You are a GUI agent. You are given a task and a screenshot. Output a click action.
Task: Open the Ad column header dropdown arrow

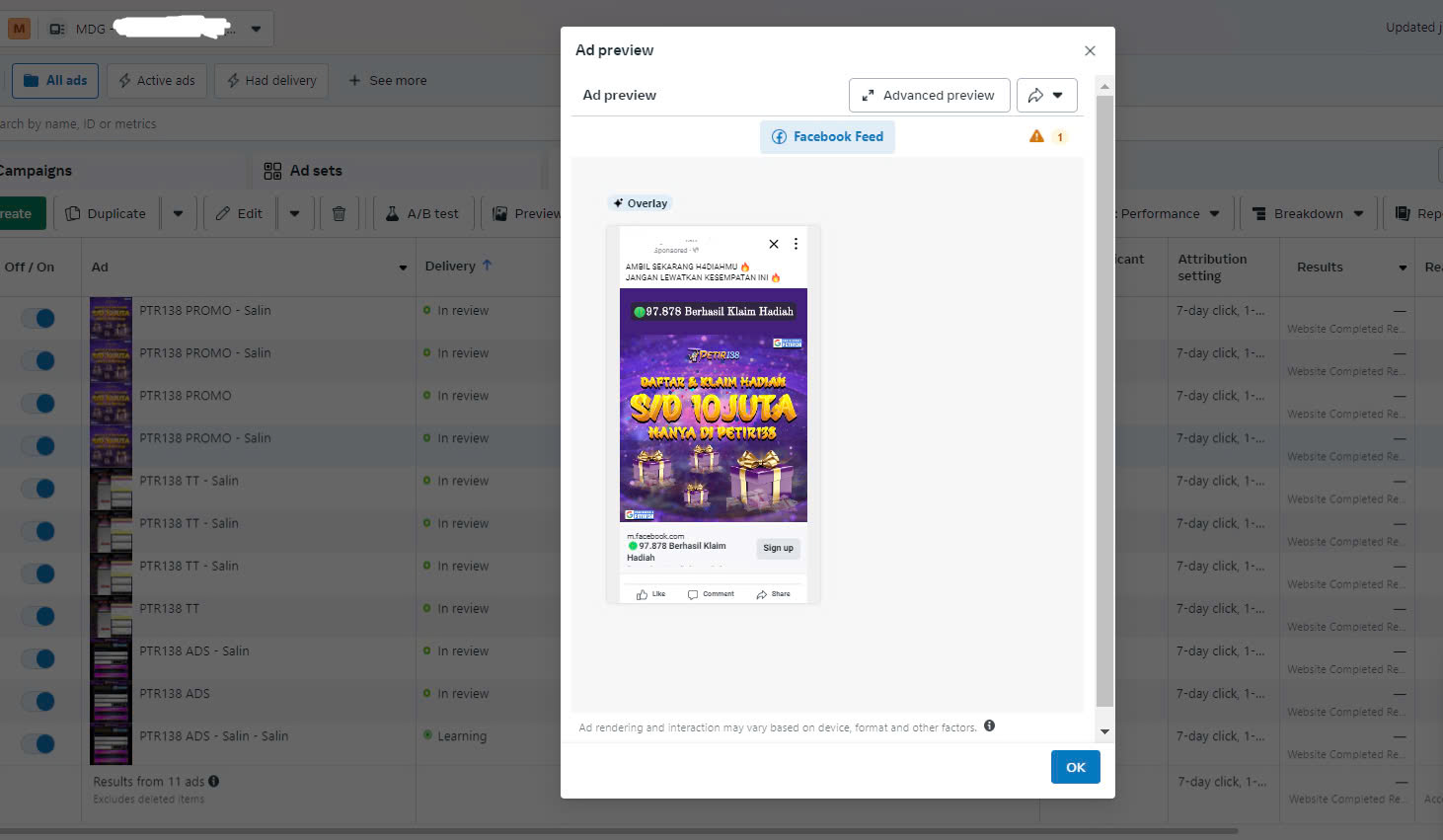coord(403,267)
